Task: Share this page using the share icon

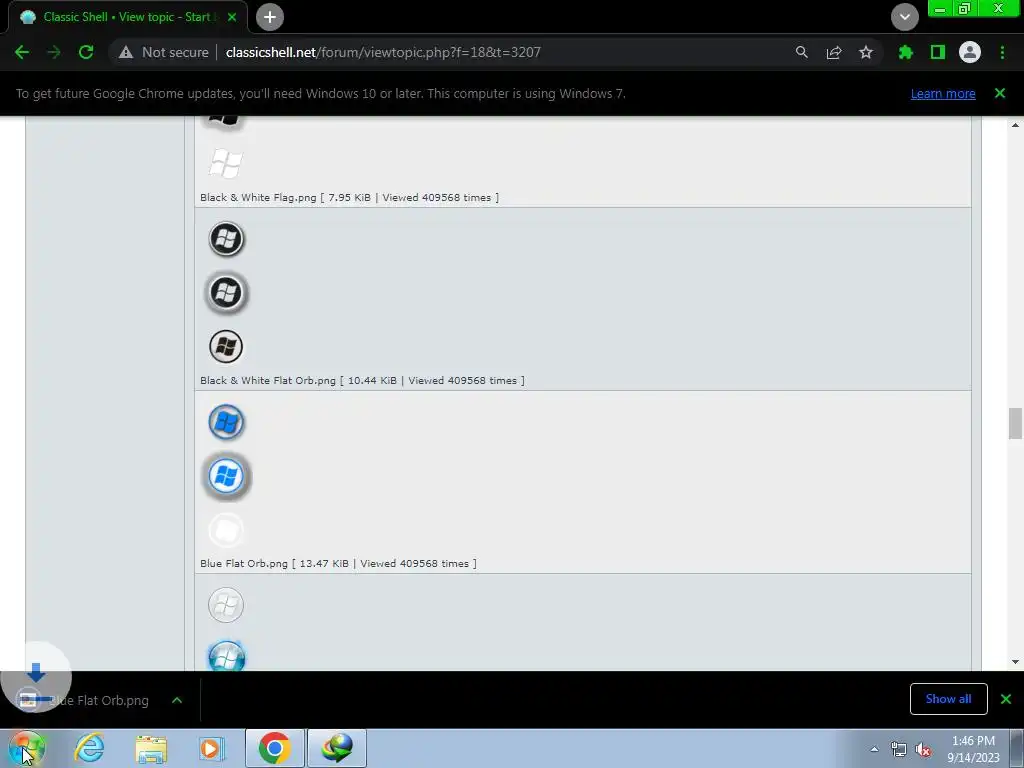Action: click(x=833, y=52)
